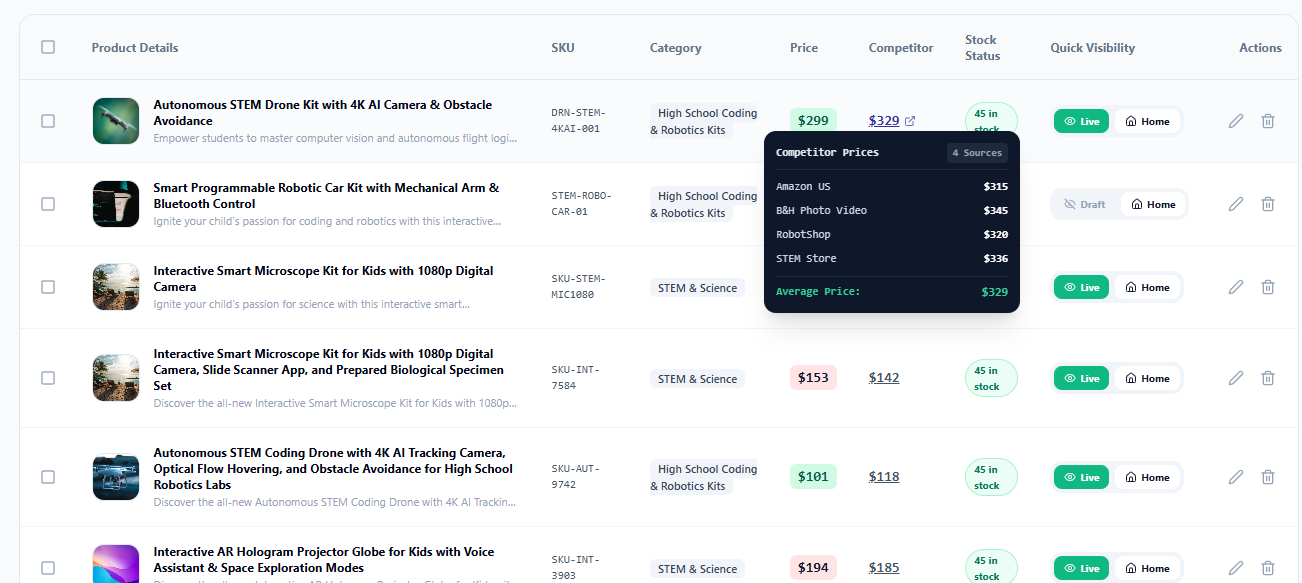Open the $329 competitor price link
This screenshot has width=1302, height=583.
point(884,121)
